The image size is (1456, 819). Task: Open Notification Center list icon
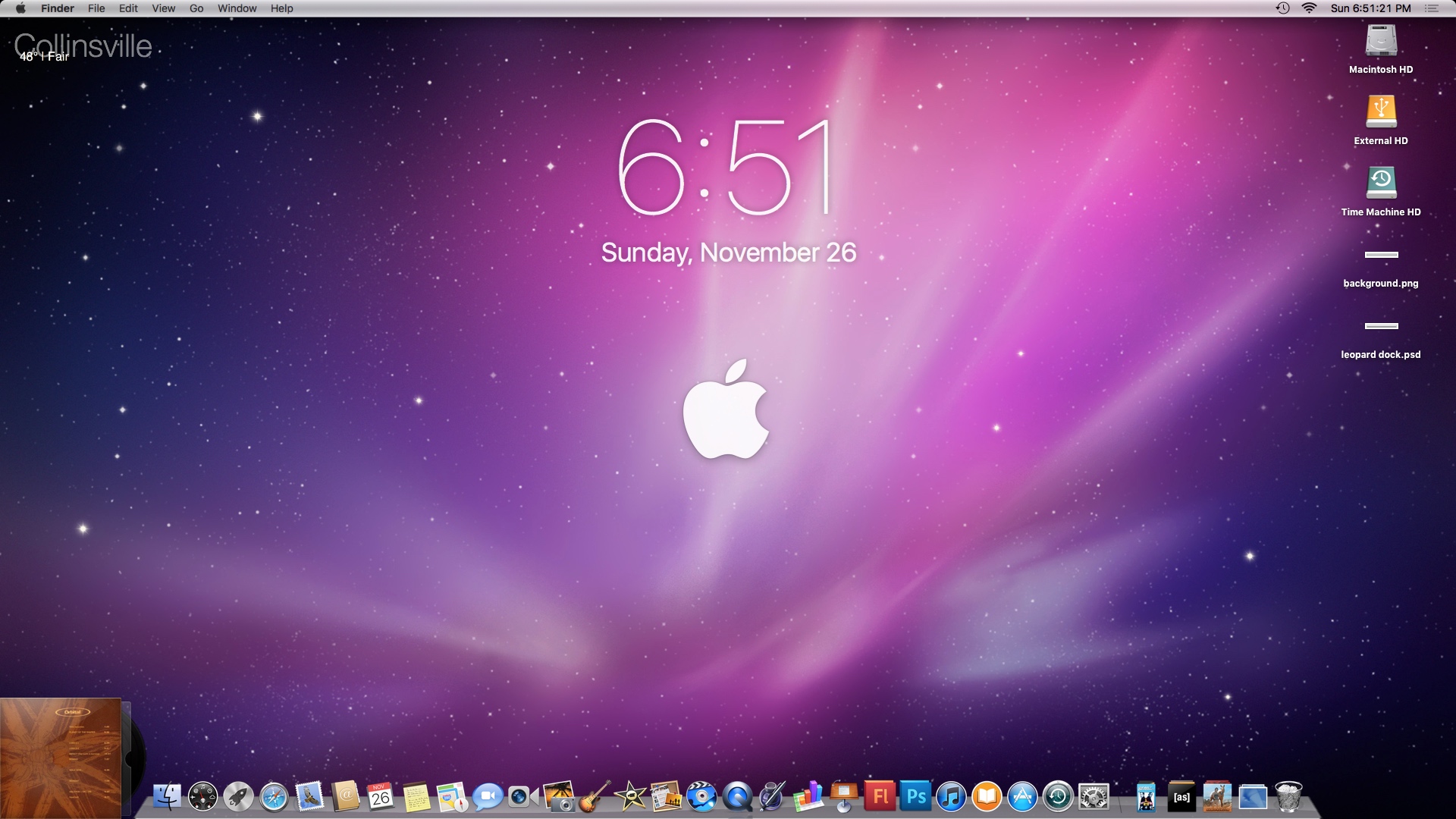[1432, 8]
